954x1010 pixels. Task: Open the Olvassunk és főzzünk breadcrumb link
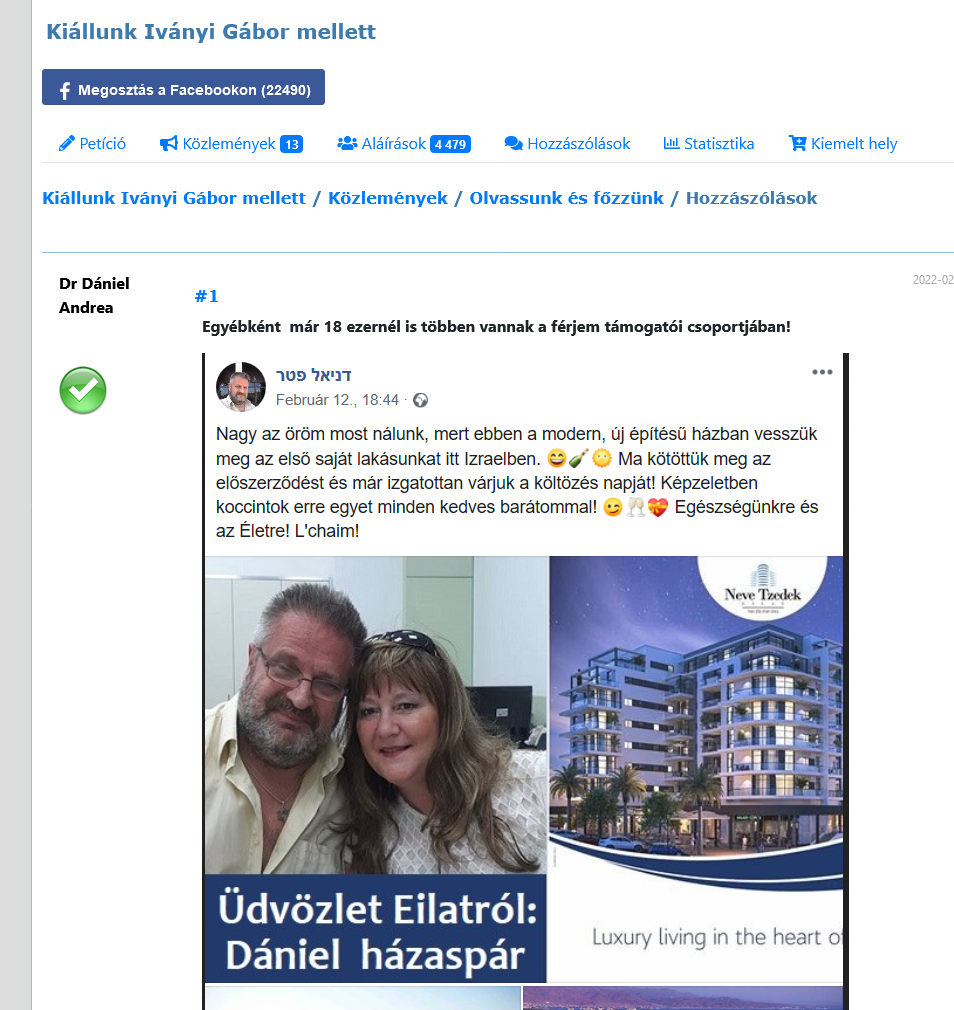566,198
